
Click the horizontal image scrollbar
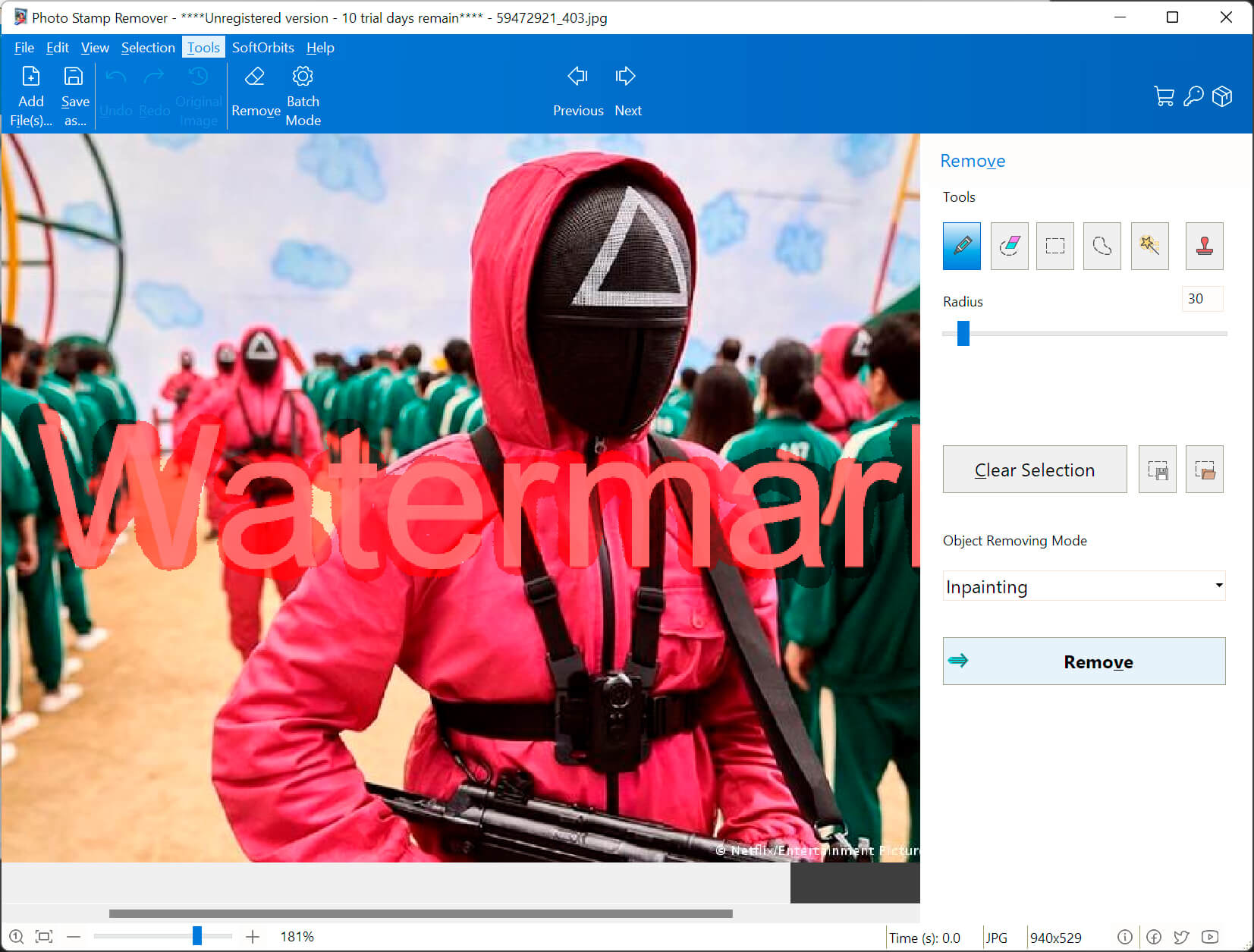coord(420,913)
